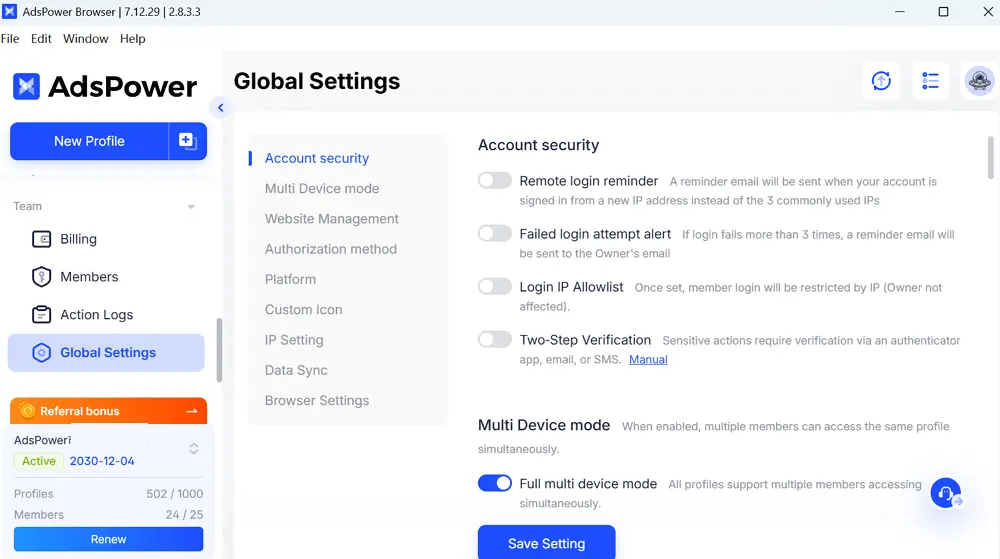This screenshot has height=559, width=1000.
Task: Click the Renew subscription button
Action: [x=108, y=539]
